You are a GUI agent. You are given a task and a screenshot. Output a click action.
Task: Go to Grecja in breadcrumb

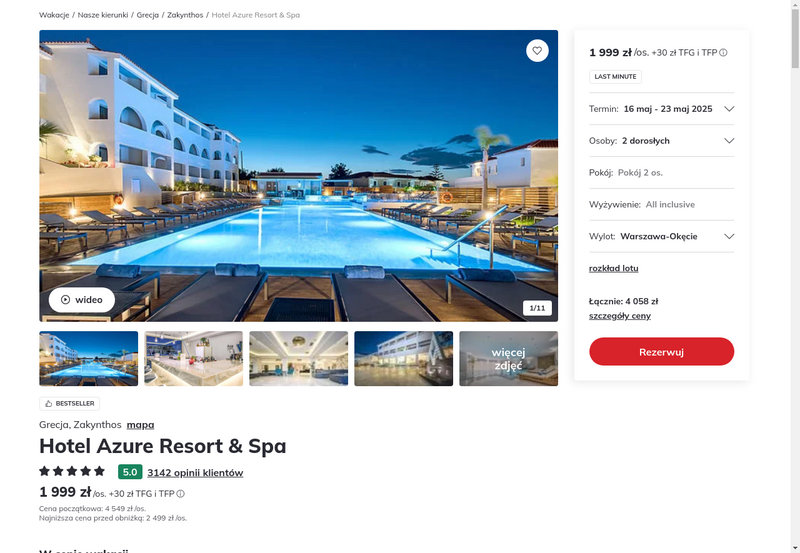tap(147, 15)
